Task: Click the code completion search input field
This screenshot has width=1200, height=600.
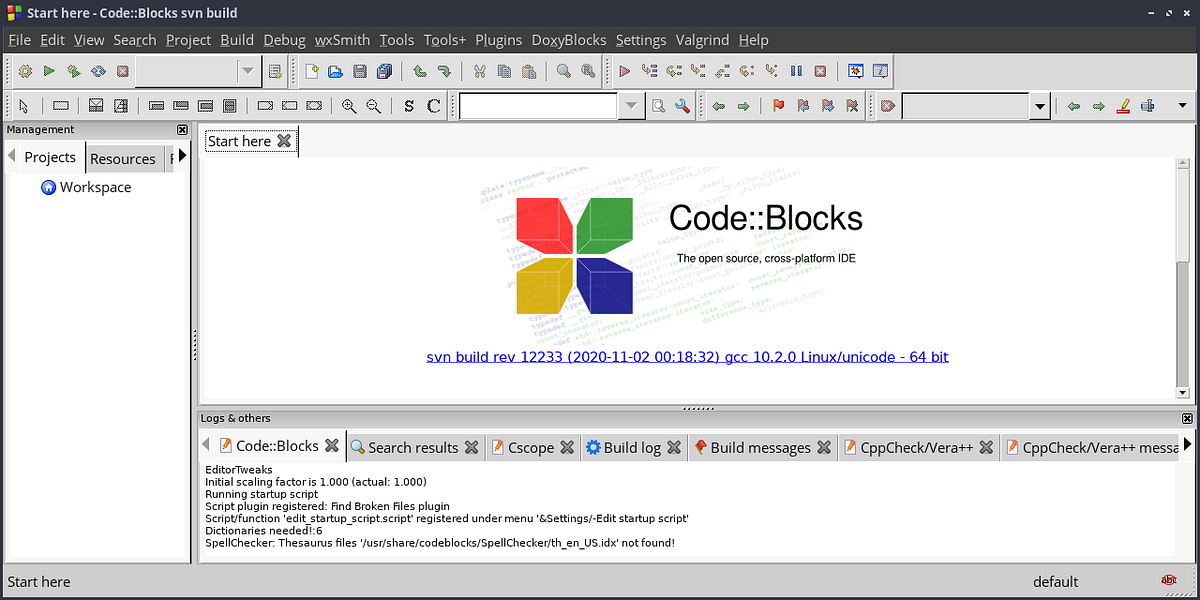Action: [539, 106]
